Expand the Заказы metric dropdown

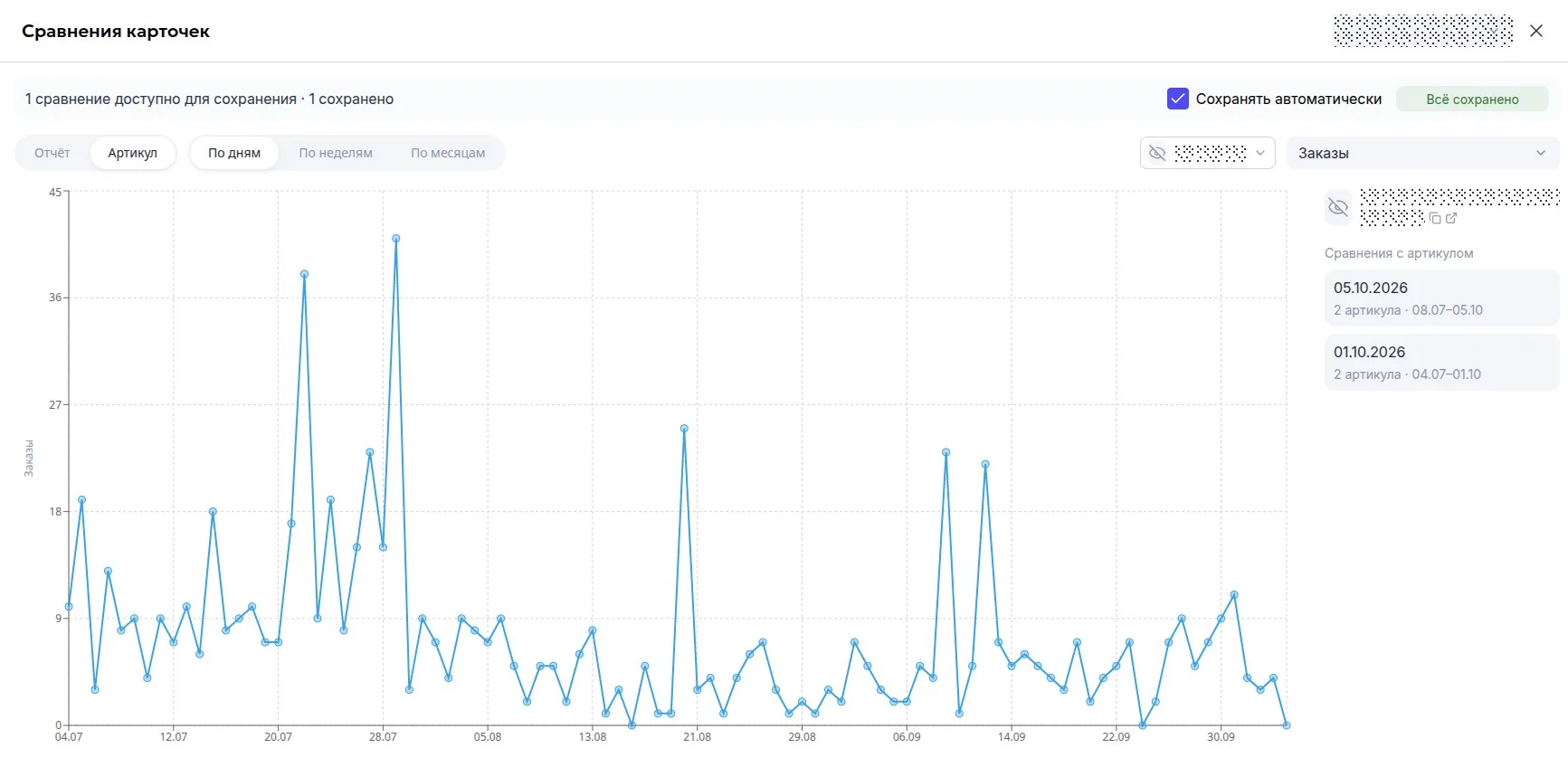click(x=1422, y=153)
